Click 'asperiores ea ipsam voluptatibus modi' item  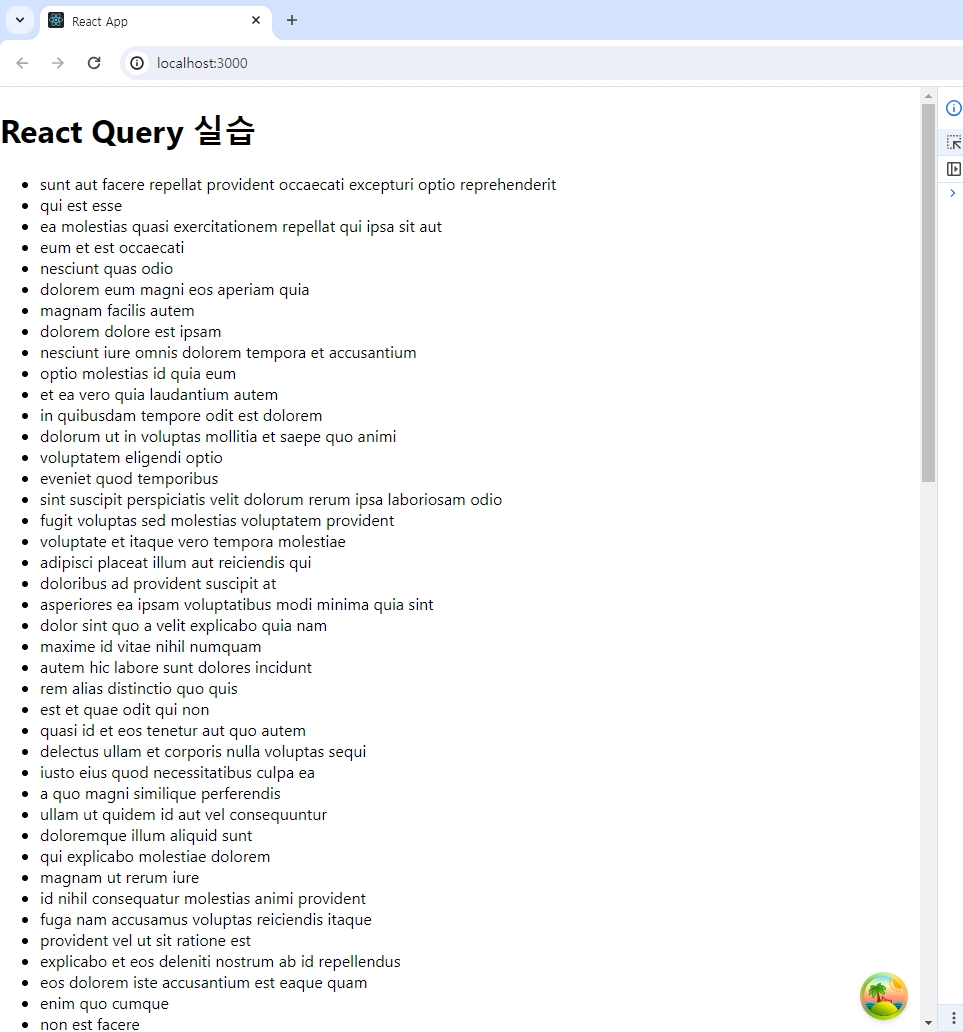pyautogui.click(x=237, y=605)
